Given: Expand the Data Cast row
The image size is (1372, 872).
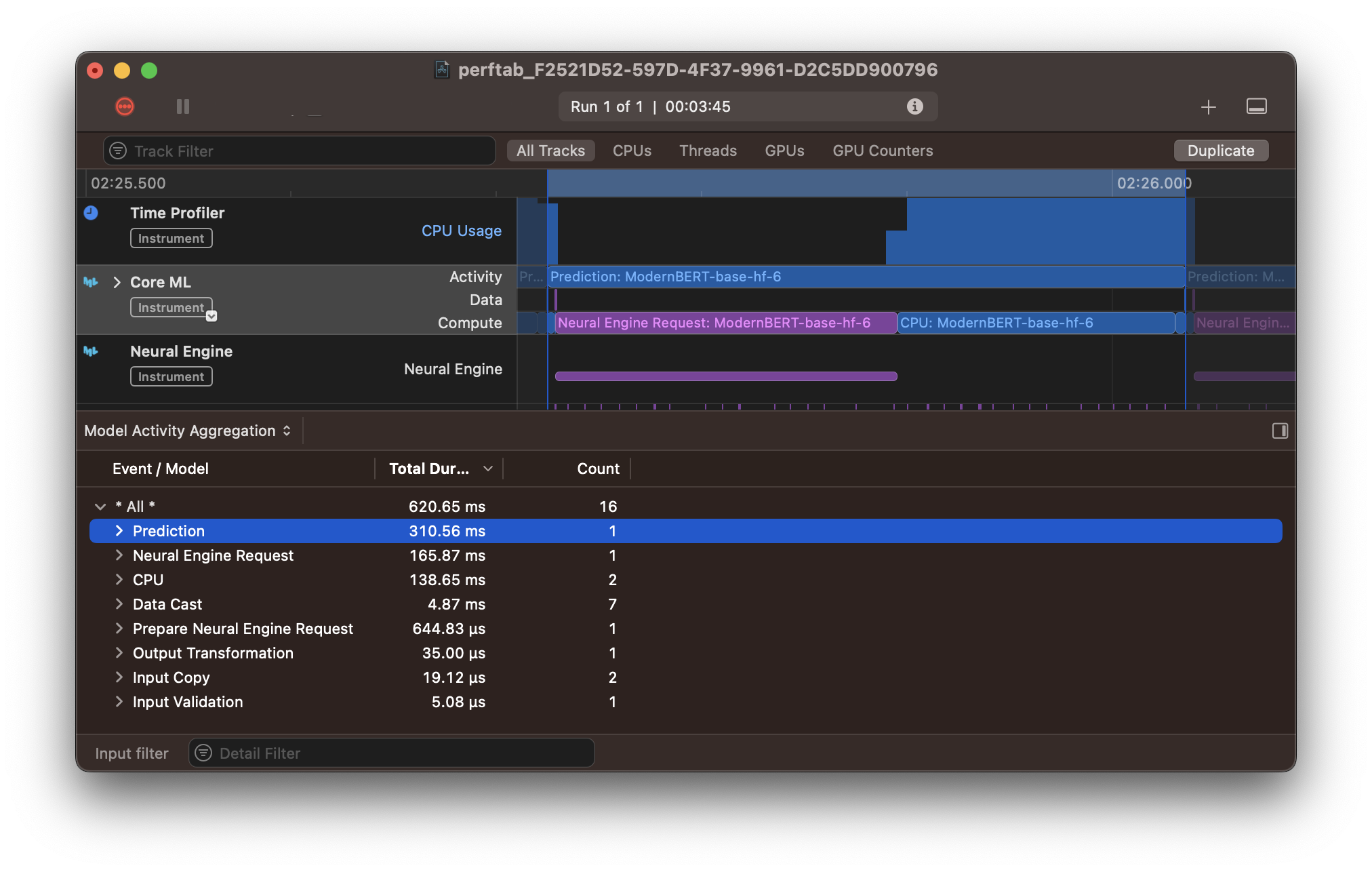Looking at the screenshot, I should (x=119, y=604).
